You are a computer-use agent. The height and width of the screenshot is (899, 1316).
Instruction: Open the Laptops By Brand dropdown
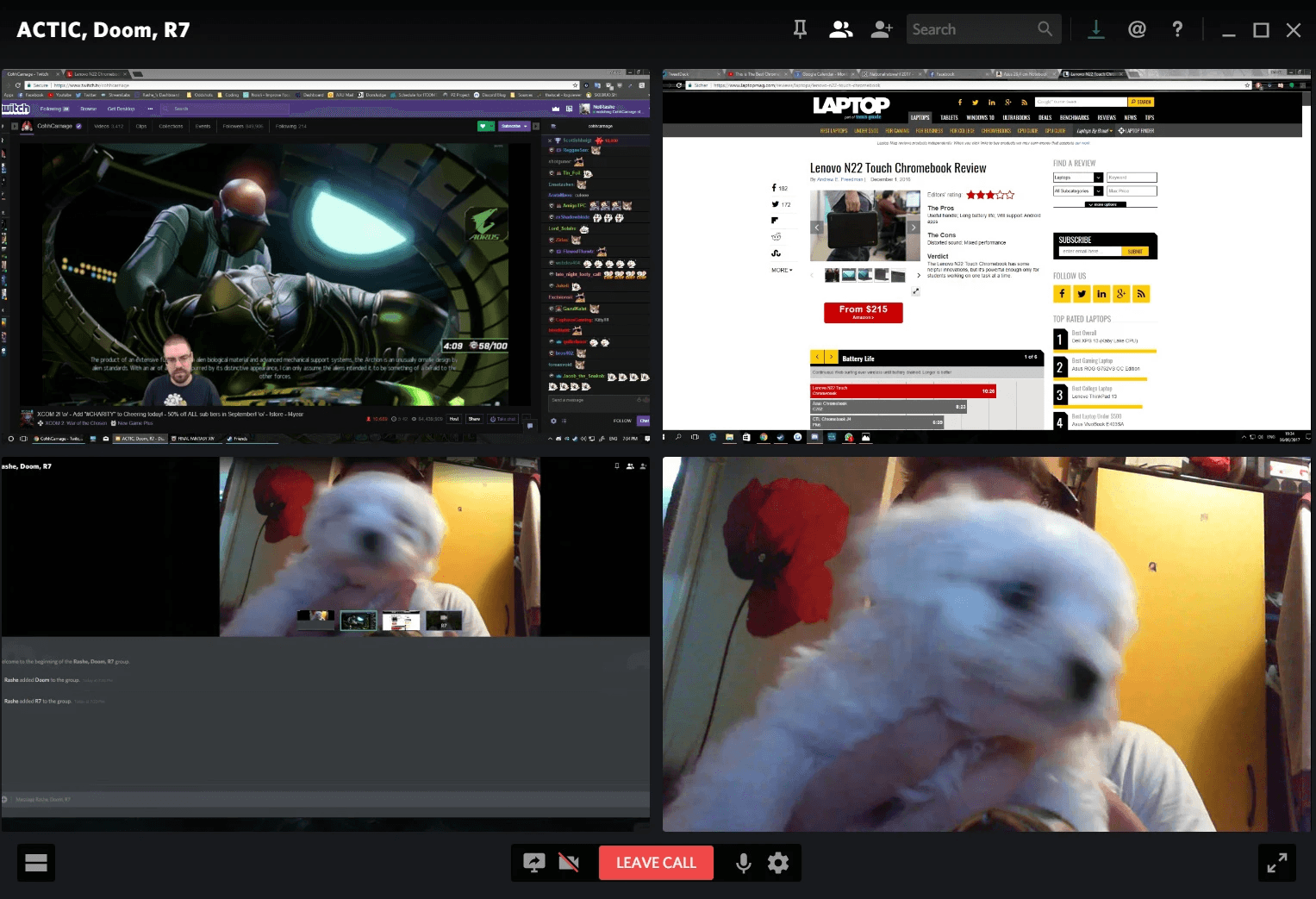point(1095,131)
